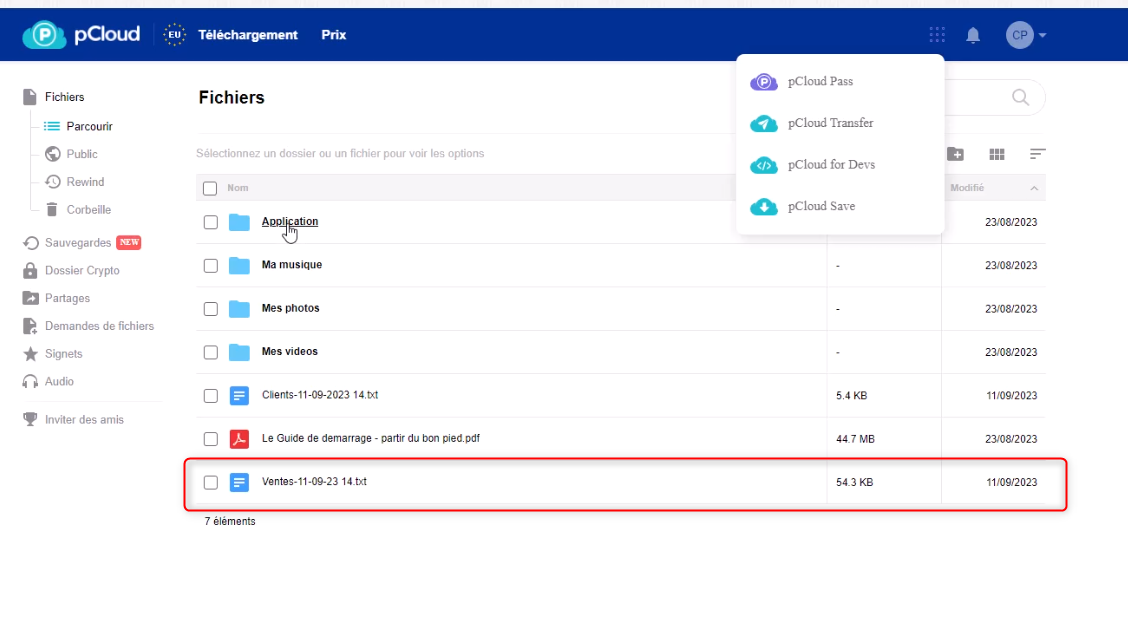Click the pCloud for Devs icon
Image resolution: width=1128 pixels, height=617 pixels.
coord(763,165)
